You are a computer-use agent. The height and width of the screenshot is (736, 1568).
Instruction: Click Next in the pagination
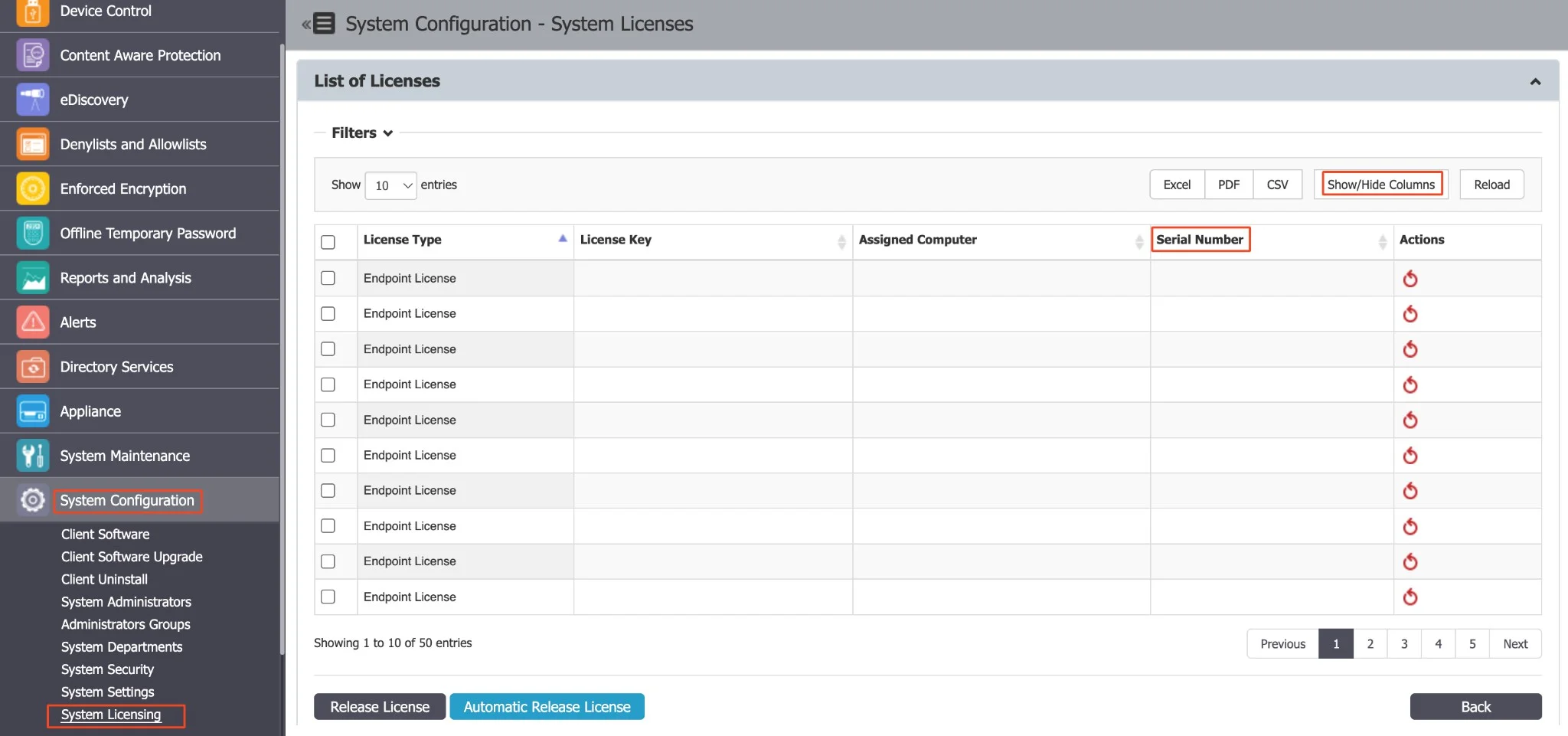(1515, 644)
